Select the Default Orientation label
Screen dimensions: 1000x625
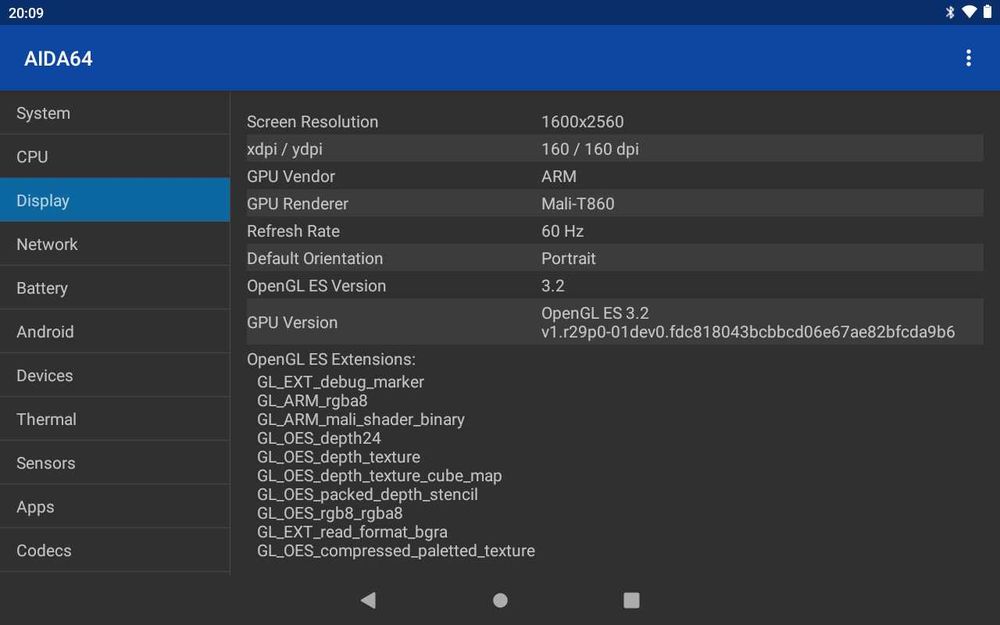[x=315, y=259]
